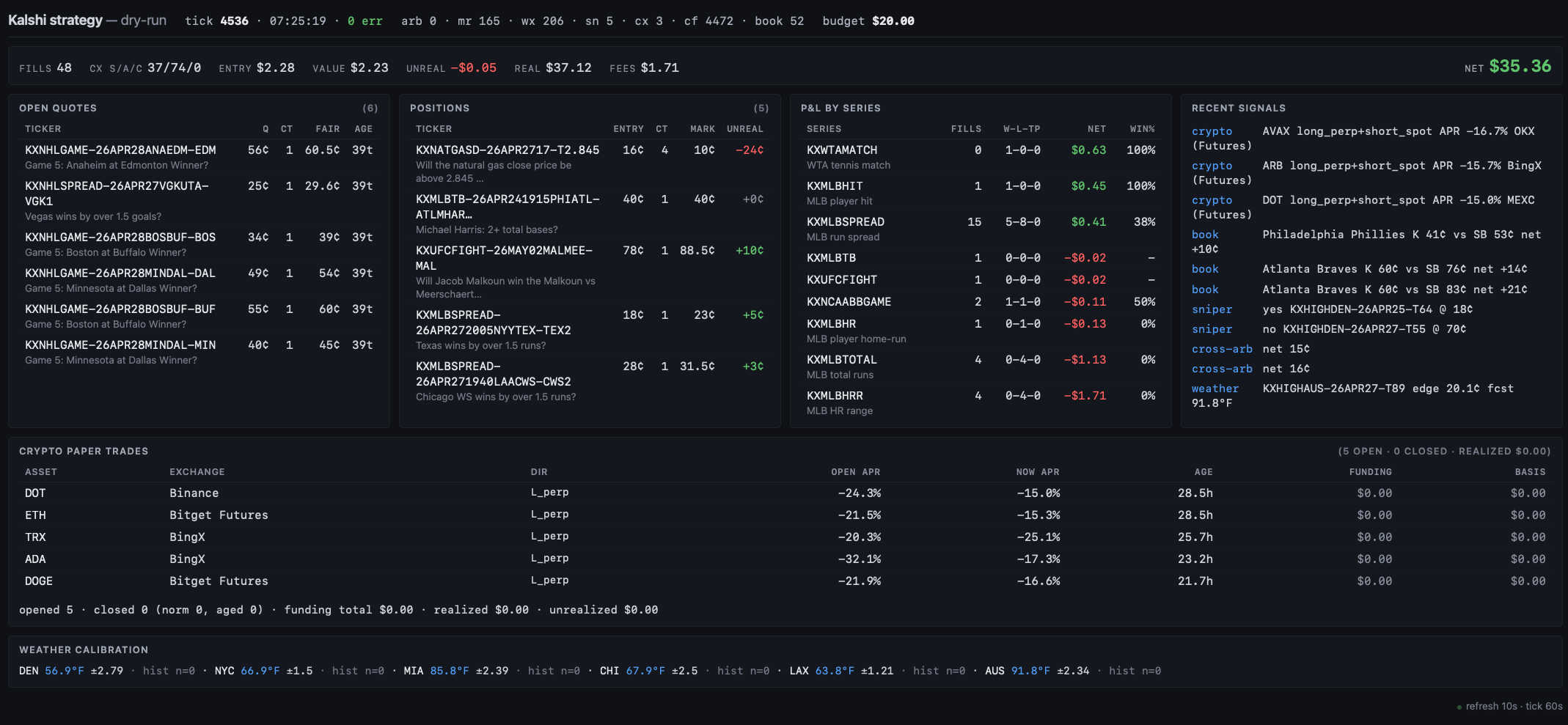
Task: Click the -24¢ unrealized value
Action: 750,150
